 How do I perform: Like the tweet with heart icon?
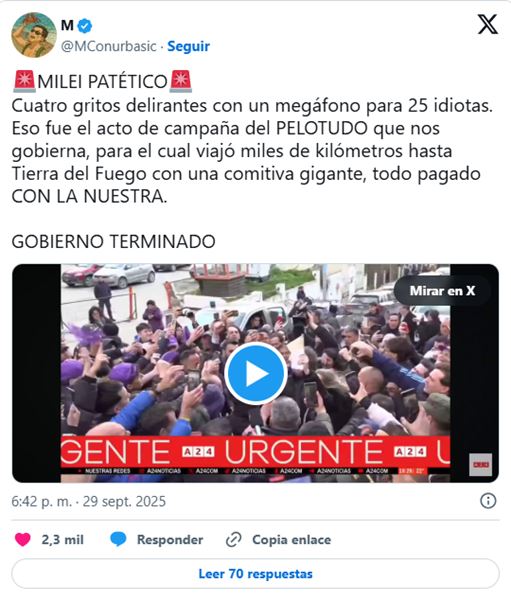(x=23, y=540)
